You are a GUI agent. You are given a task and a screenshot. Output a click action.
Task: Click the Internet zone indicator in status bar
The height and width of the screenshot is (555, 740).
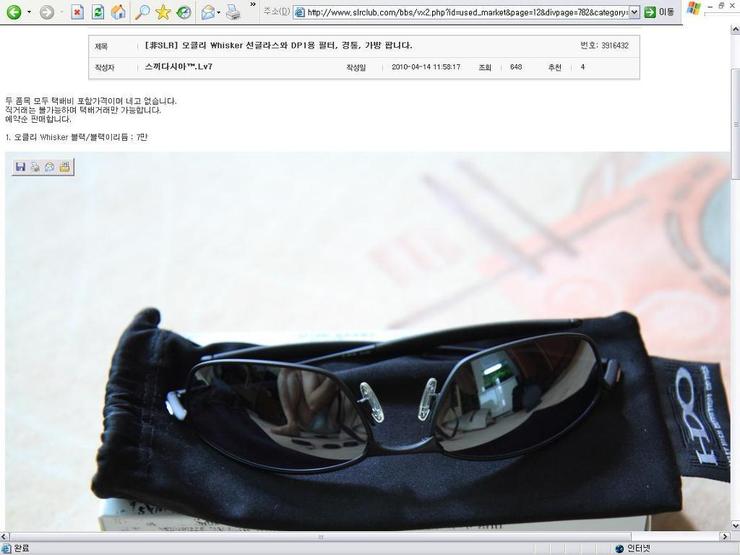pos(633,548)
